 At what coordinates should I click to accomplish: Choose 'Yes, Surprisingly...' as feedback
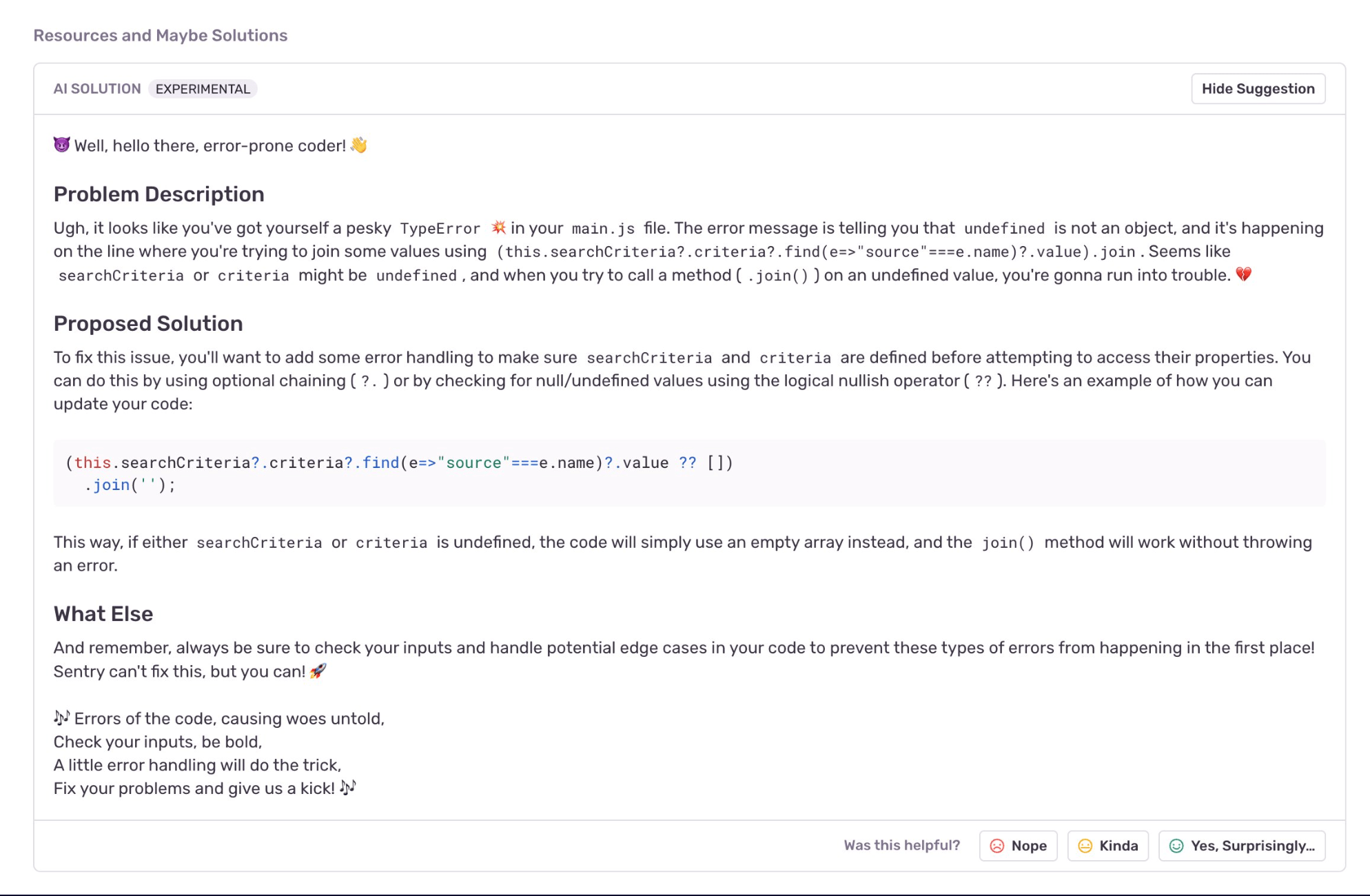1242,846
